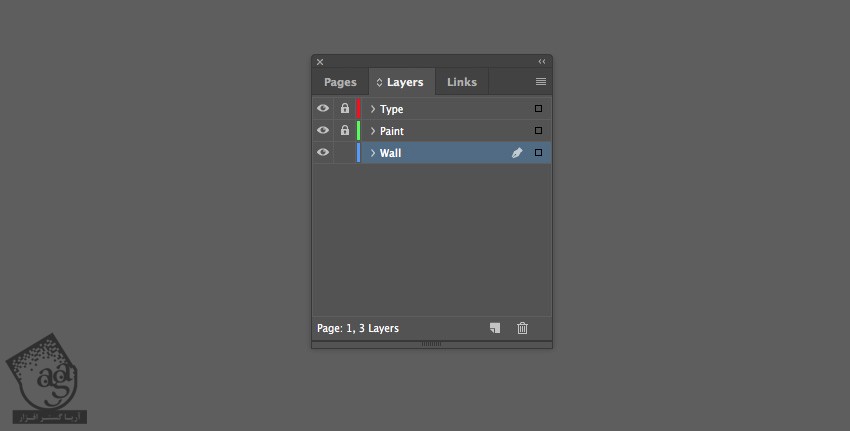This screenshot has width=850, height=431.
Task: Click the selection square on Wall layer
Action: click(538, 153)
